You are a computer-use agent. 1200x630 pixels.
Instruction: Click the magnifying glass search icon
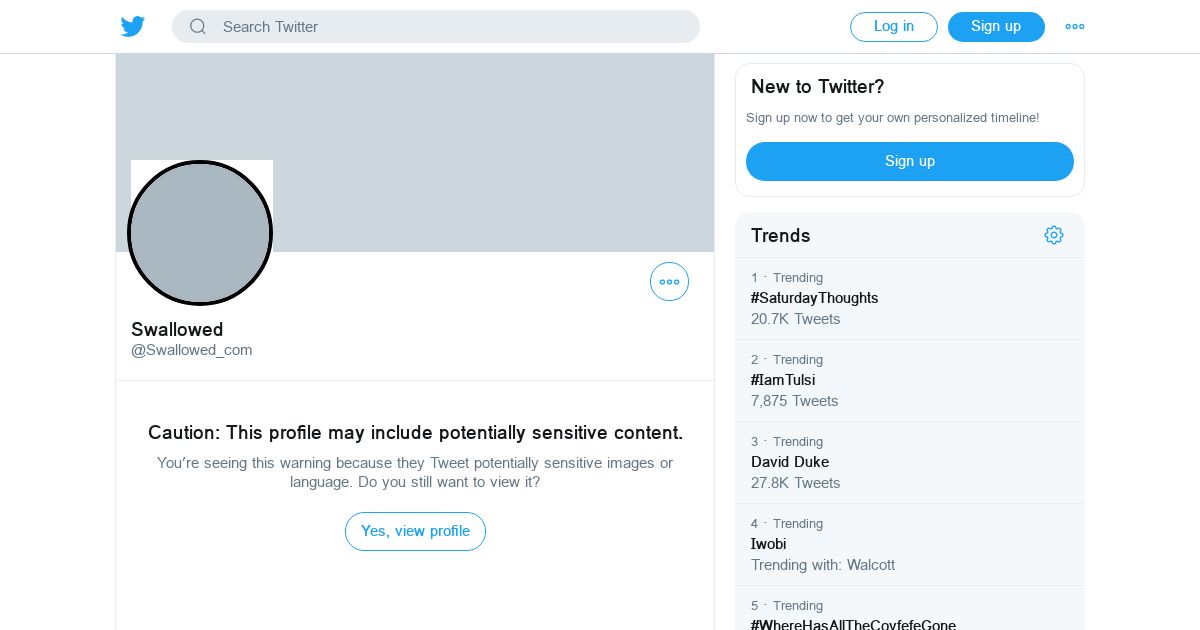198,27
